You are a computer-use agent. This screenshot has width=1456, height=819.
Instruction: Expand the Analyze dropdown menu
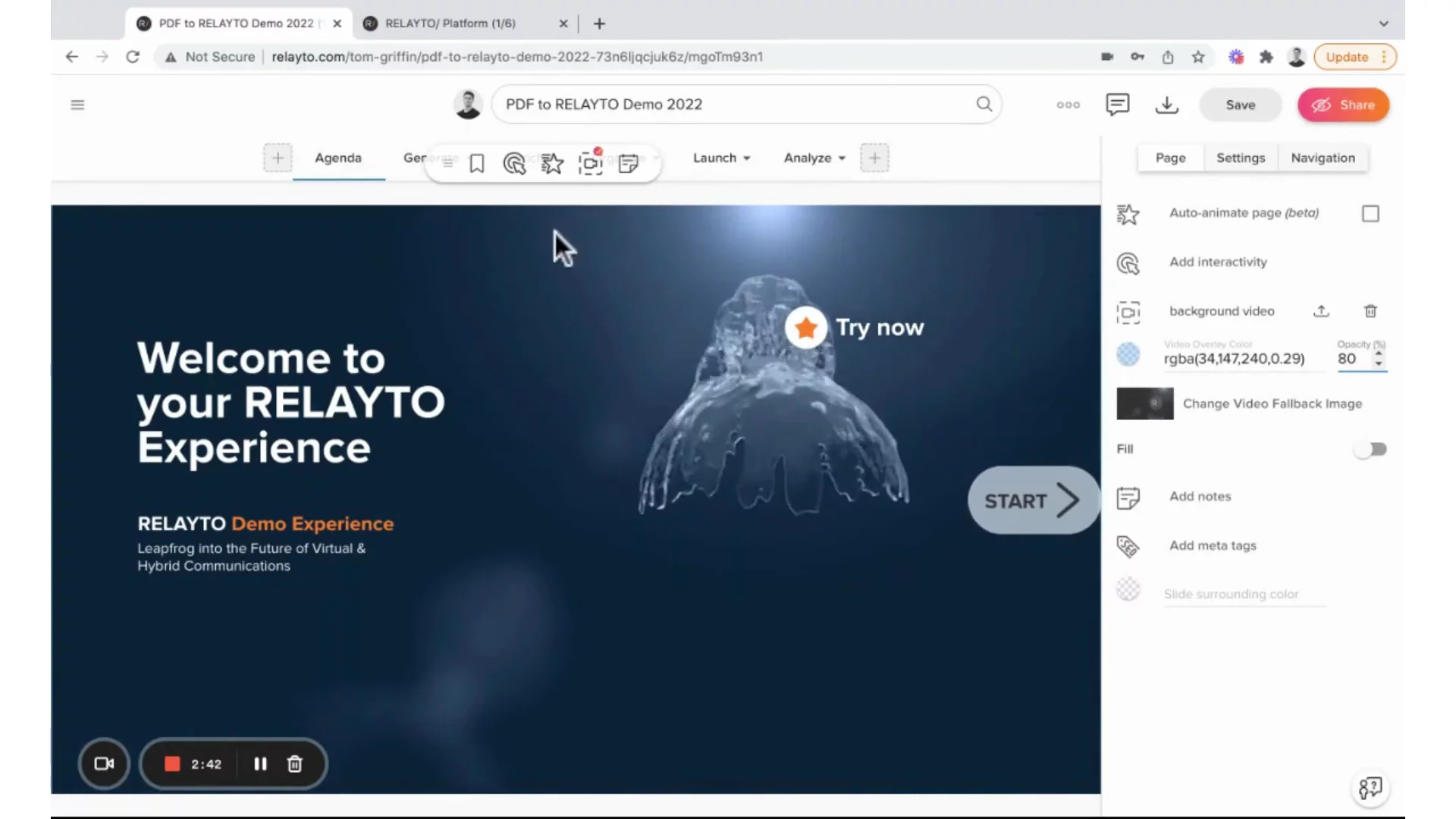tap(814, 158)
